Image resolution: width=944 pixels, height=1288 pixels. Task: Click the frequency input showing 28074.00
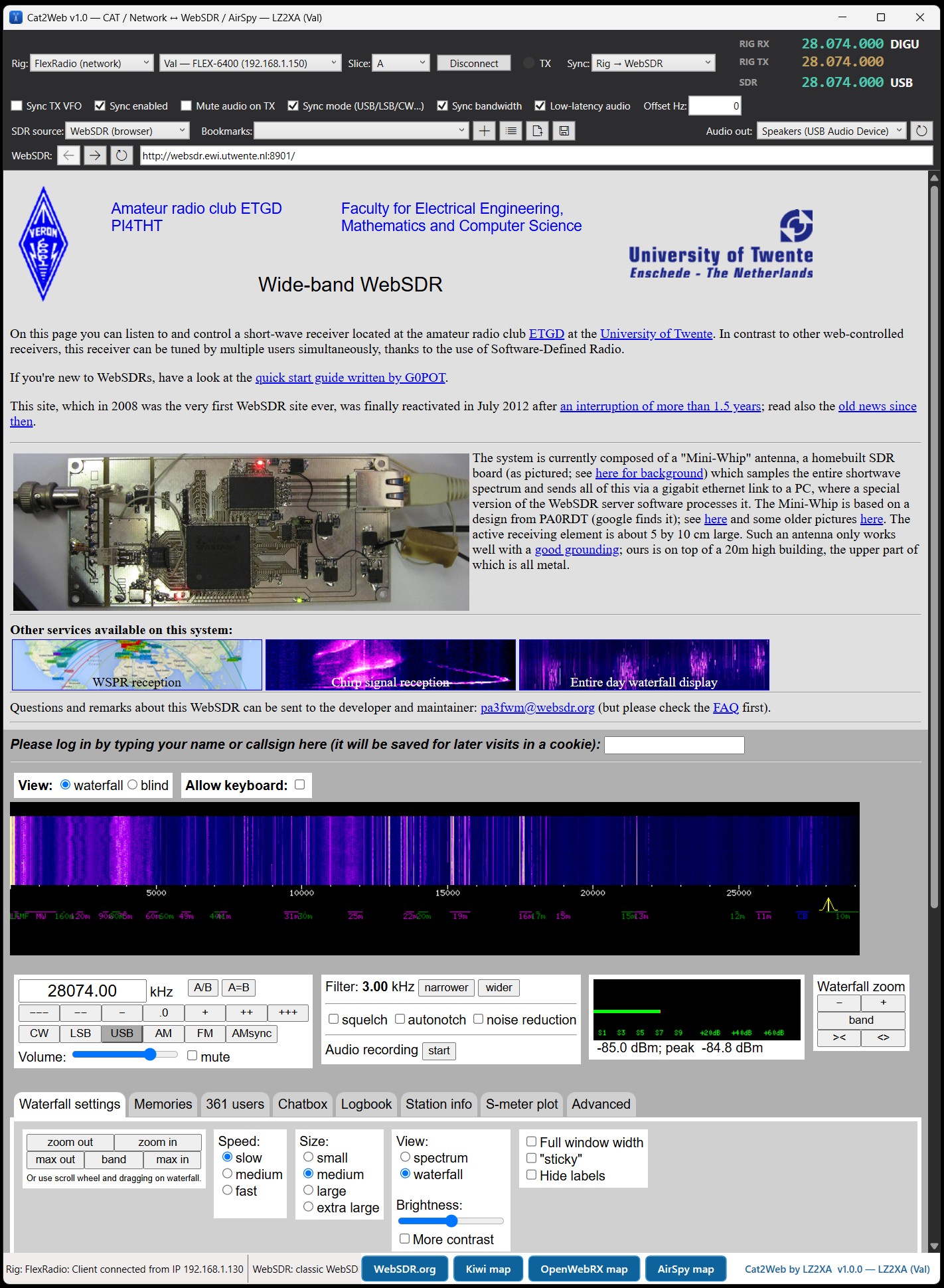(x=82, y=991)
